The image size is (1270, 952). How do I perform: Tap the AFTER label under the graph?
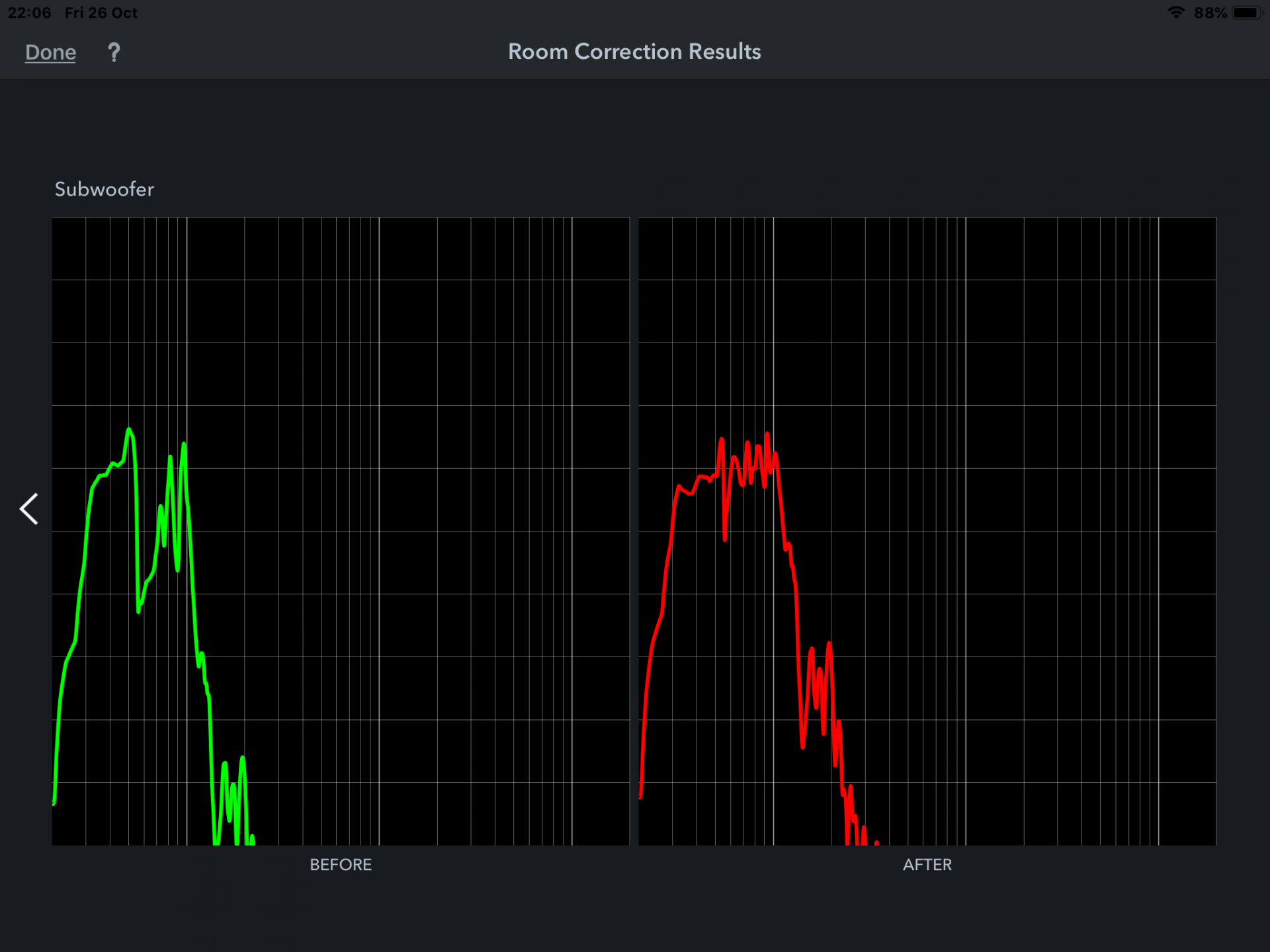coord(927,865)
